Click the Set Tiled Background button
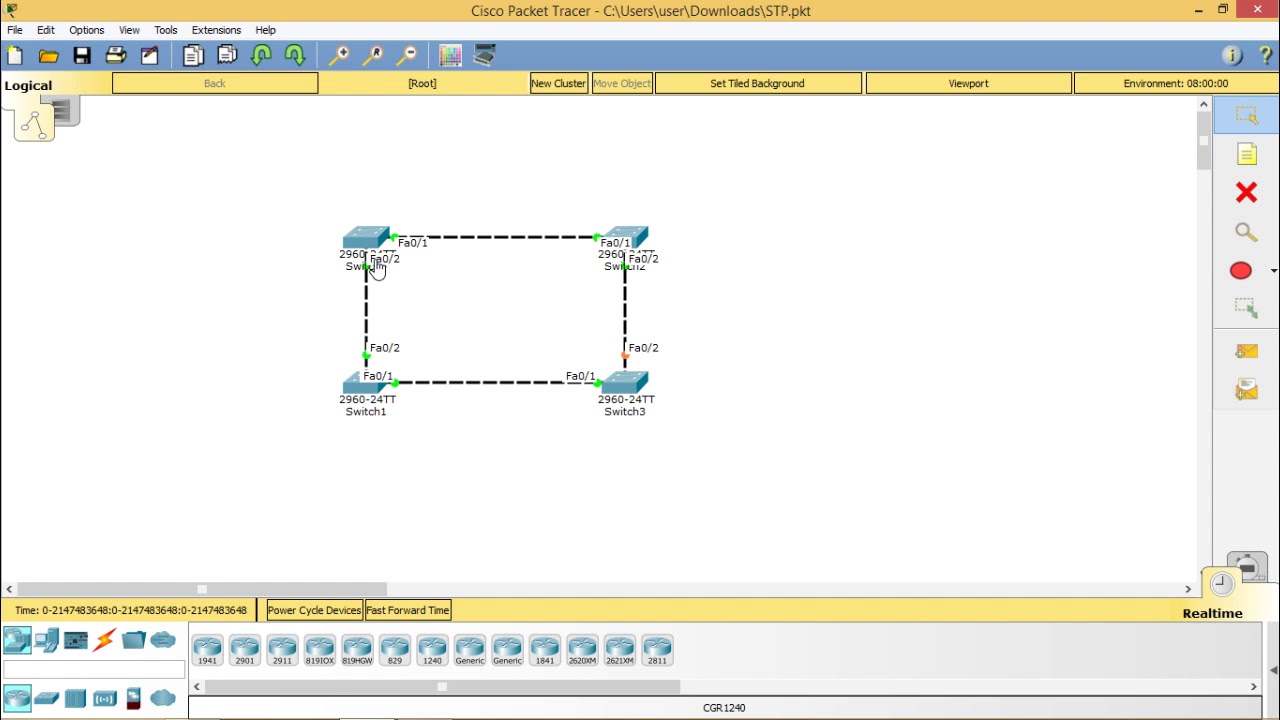The width and height of the screenshot is (1280, 720). [x=757, y=83]
